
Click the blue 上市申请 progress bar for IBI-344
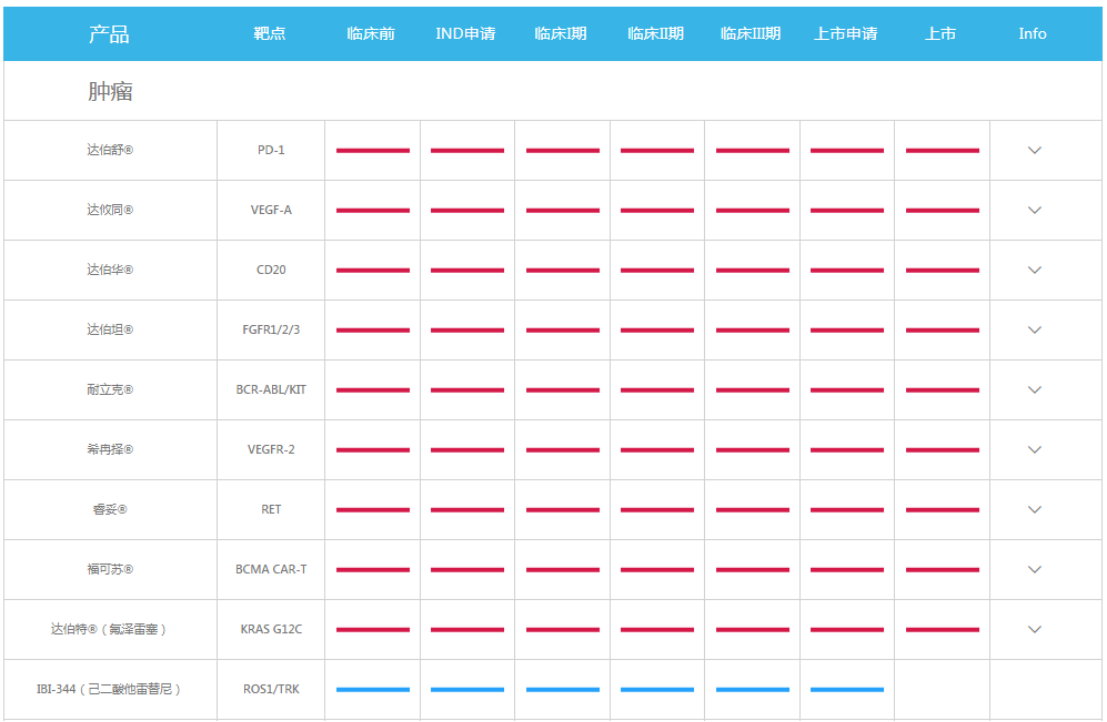tap(846, 689)
